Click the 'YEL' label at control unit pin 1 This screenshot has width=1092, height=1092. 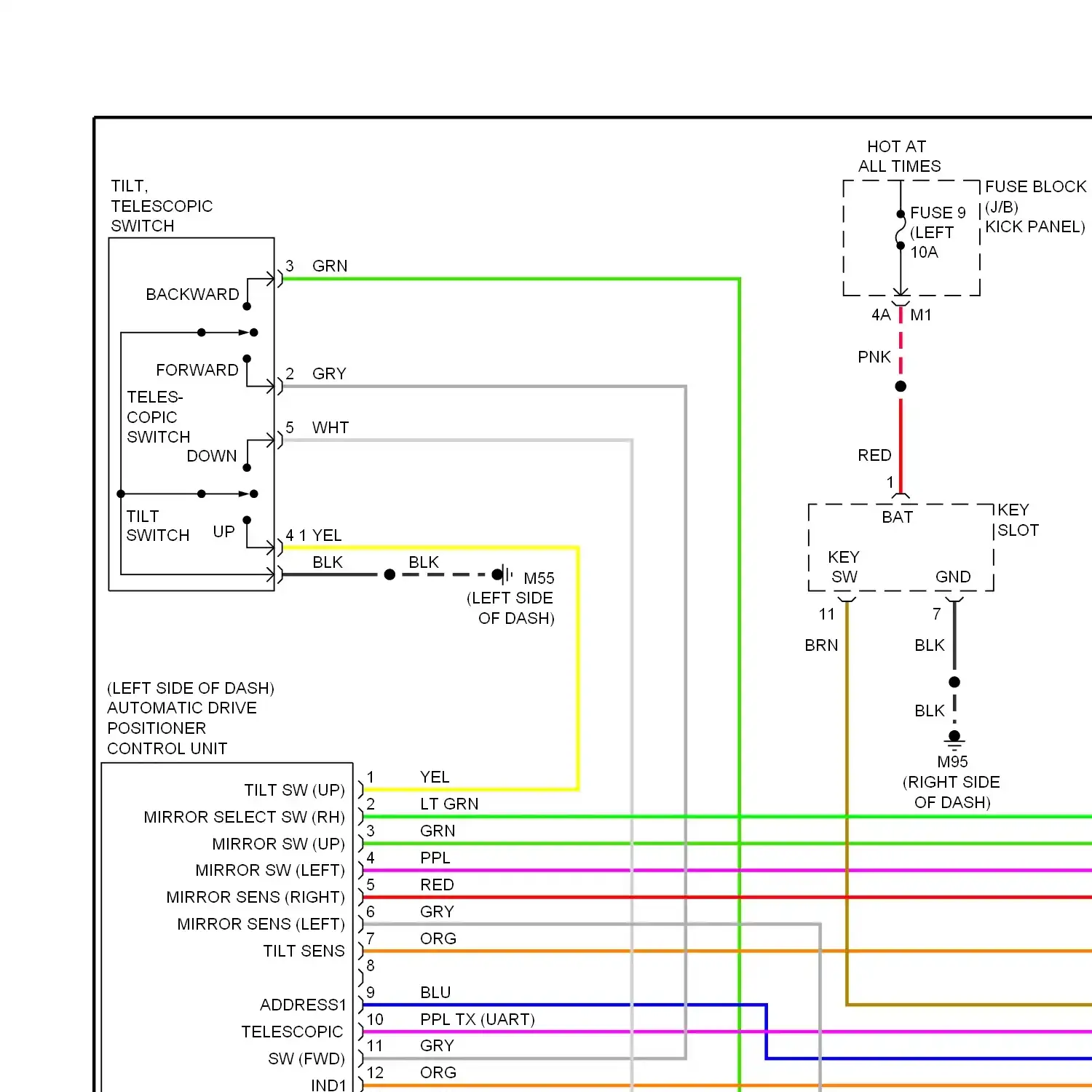pyautogui.click(x=435, y=777)
